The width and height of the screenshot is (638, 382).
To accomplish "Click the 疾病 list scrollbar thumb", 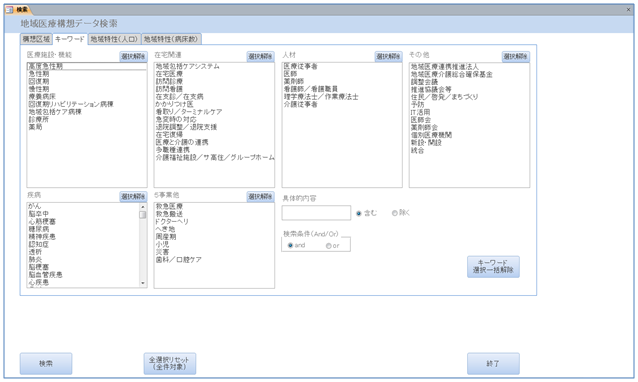I will click(x=142, y=214).
